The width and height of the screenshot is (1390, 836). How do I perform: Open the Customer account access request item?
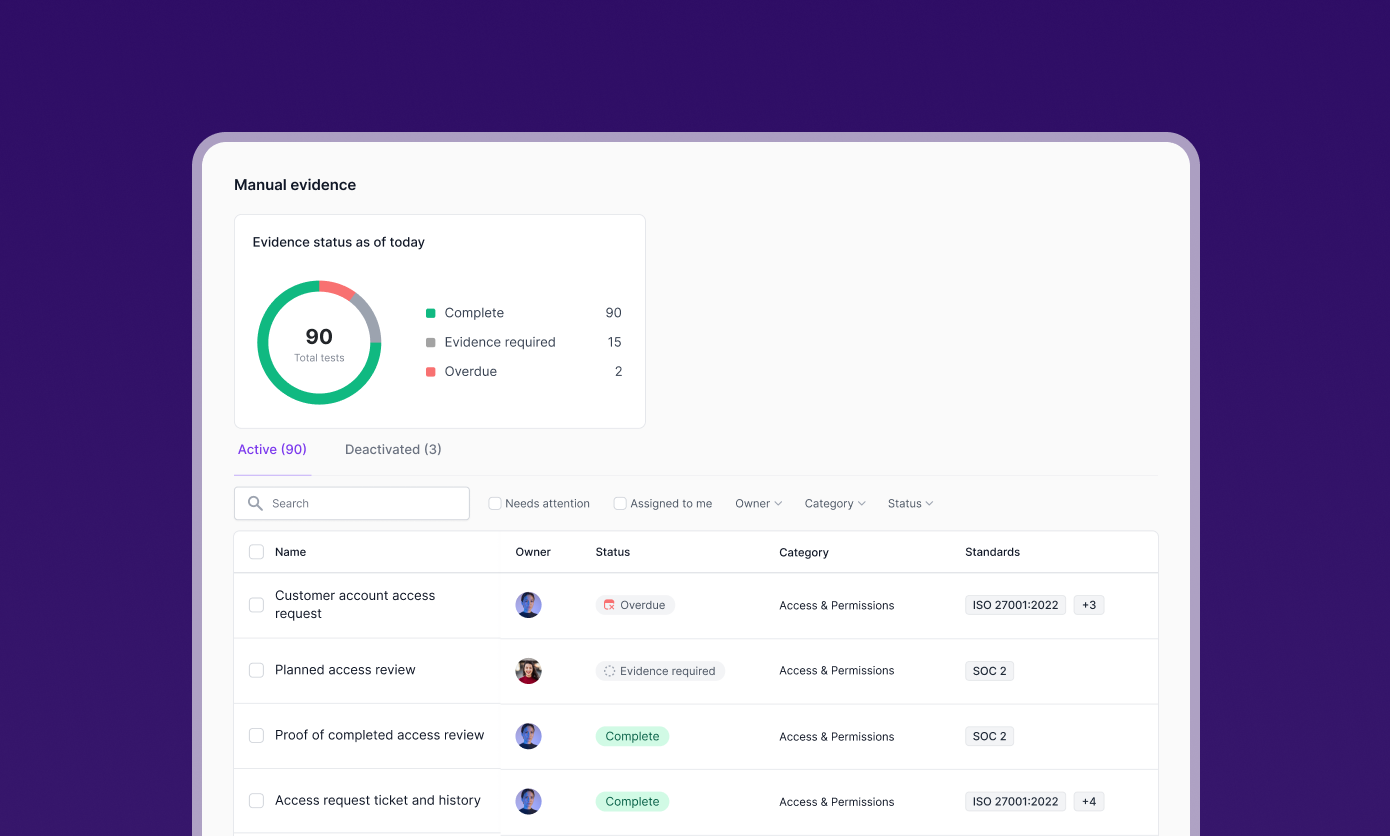[355, 604]
